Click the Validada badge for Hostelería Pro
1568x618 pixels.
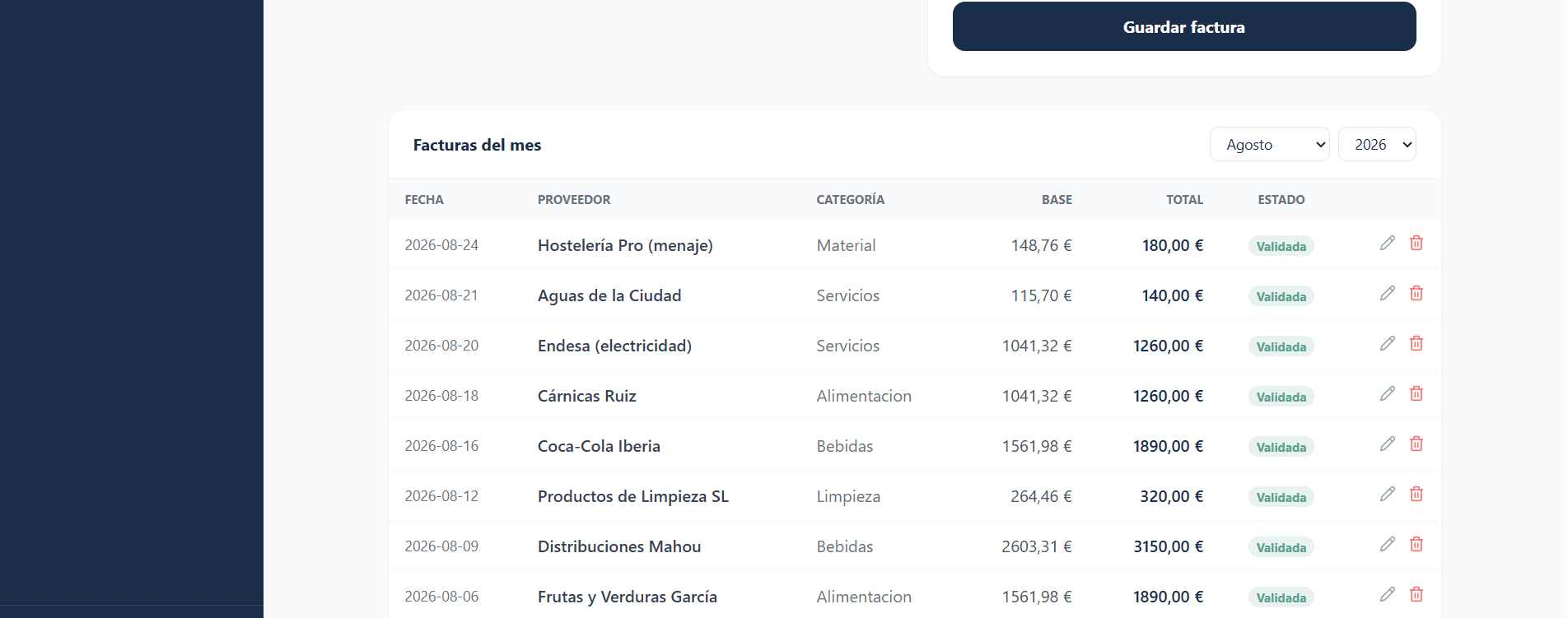pos(1281,246)
